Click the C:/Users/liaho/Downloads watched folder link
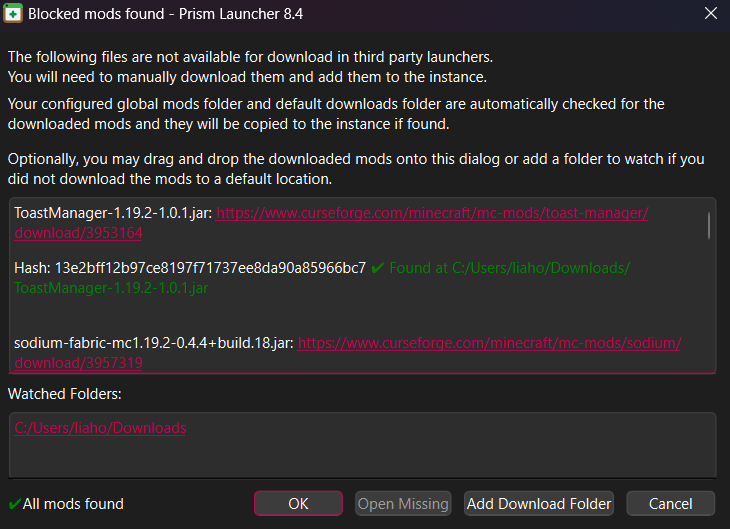 [100, 428]
